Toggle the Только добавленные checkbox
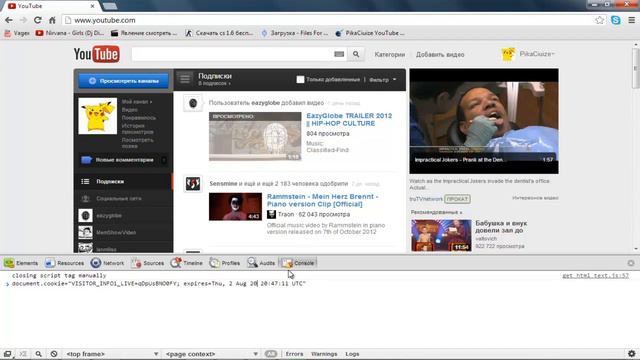This screenshot has width=640, height=360. (300, 79)
